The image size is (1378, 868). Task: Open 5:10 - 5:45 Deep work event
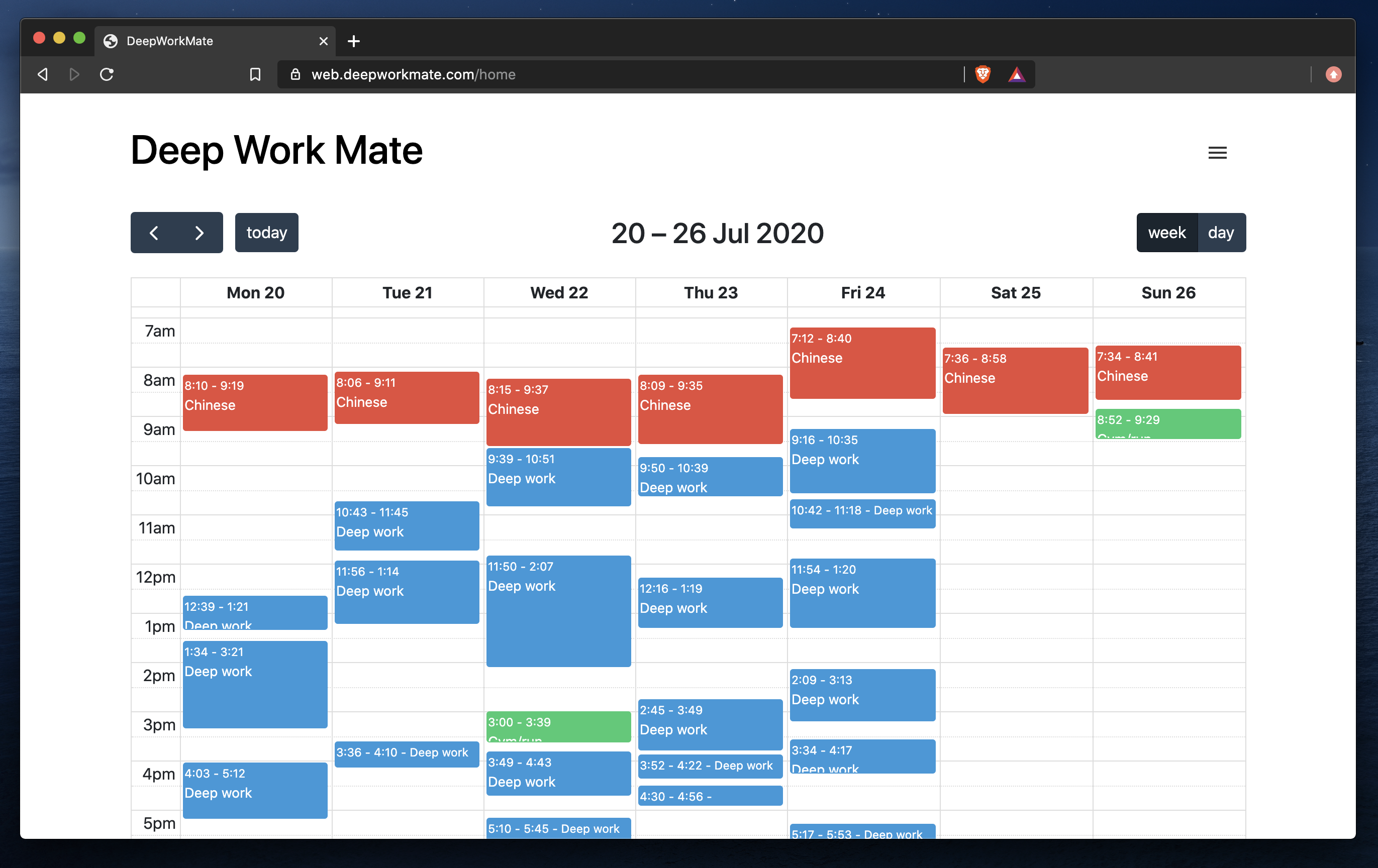point(558,828)
